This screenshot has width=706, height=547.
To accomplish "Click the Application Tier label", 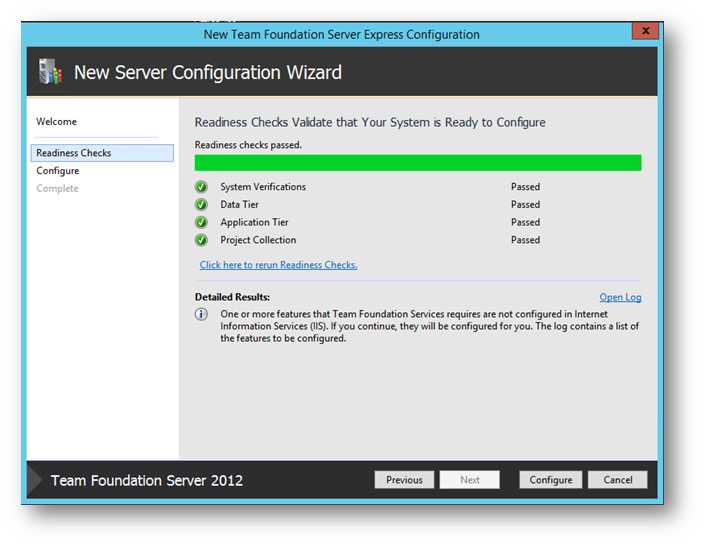I will pyautogui.click(x=254, y=222).
